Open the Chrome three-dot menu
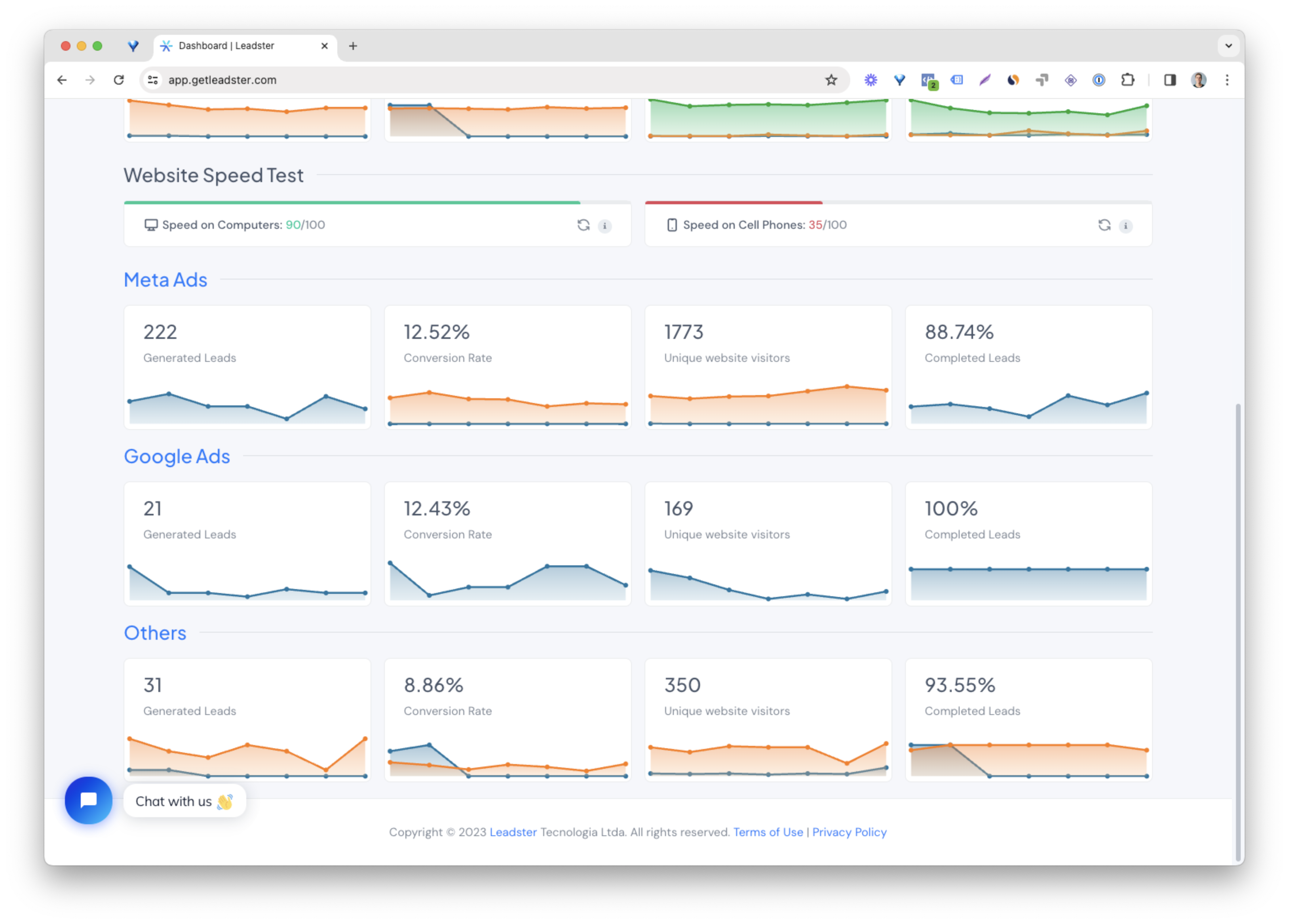1289x924 pixels. pos(1227,80)
